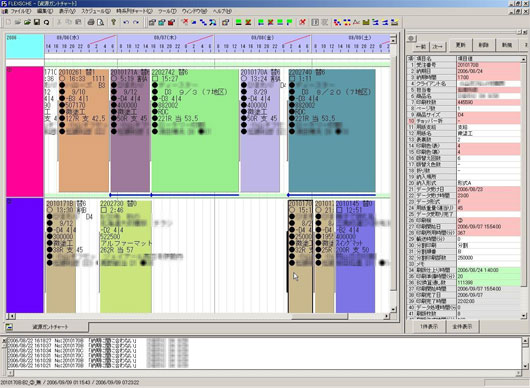The image size is (530, 388).
Task: Click the key icon in toolbar
Action: tap(114, 22)
